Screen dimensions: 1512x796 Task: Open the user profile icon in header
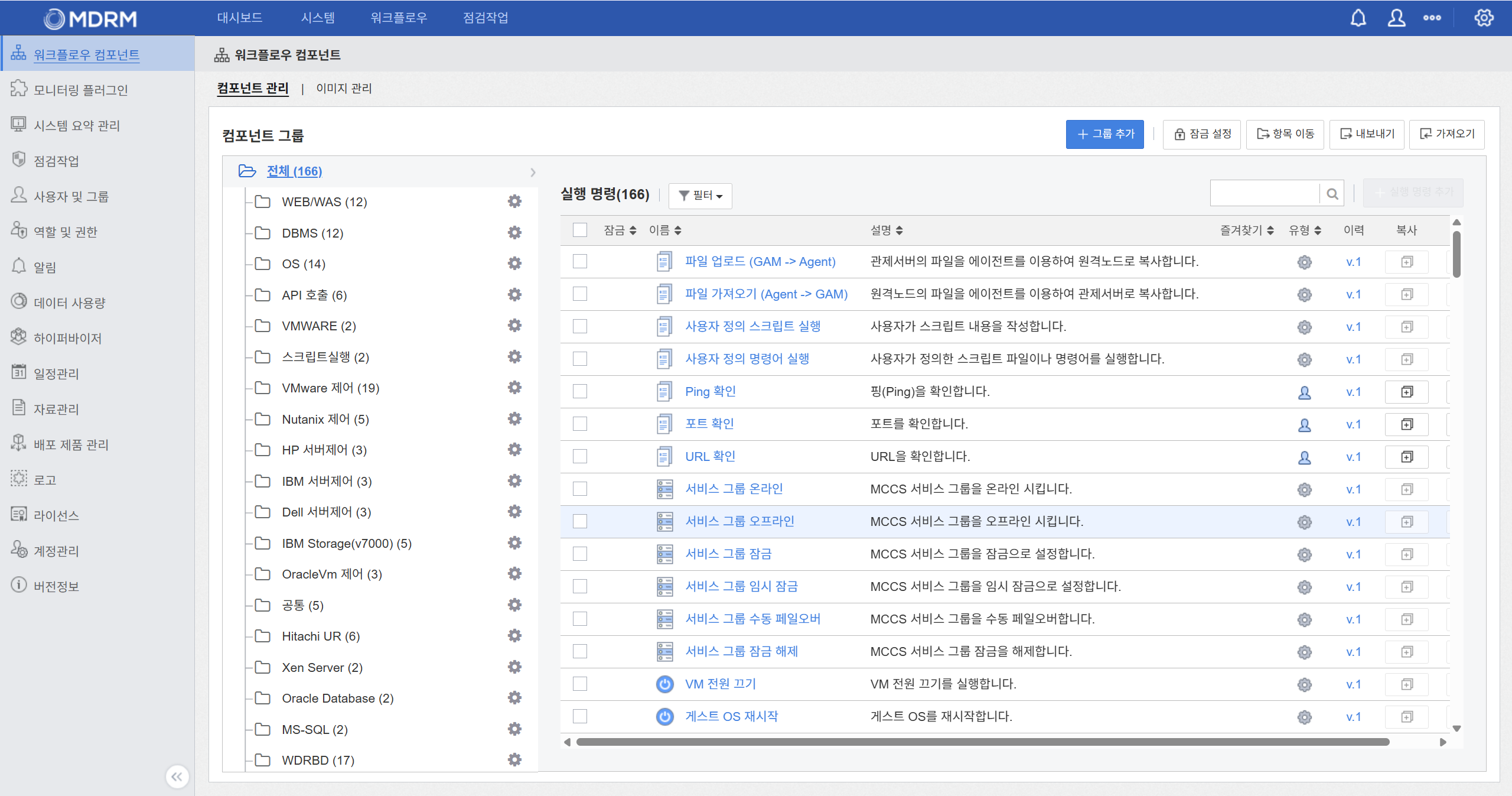1396,18
